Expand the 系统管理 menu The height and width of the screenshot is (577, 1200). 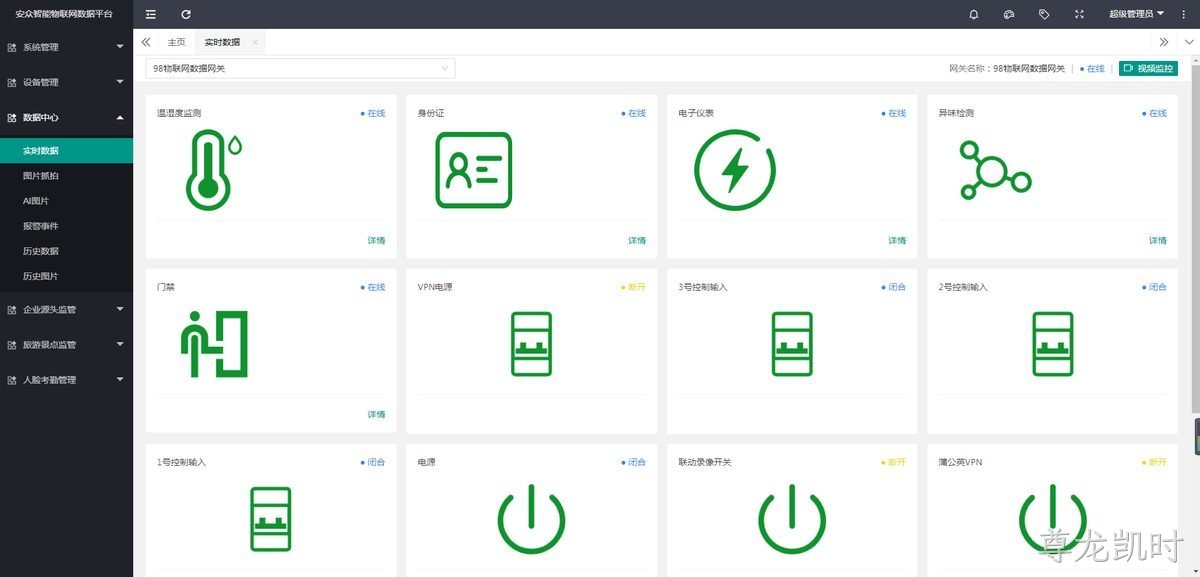point(66,47)
